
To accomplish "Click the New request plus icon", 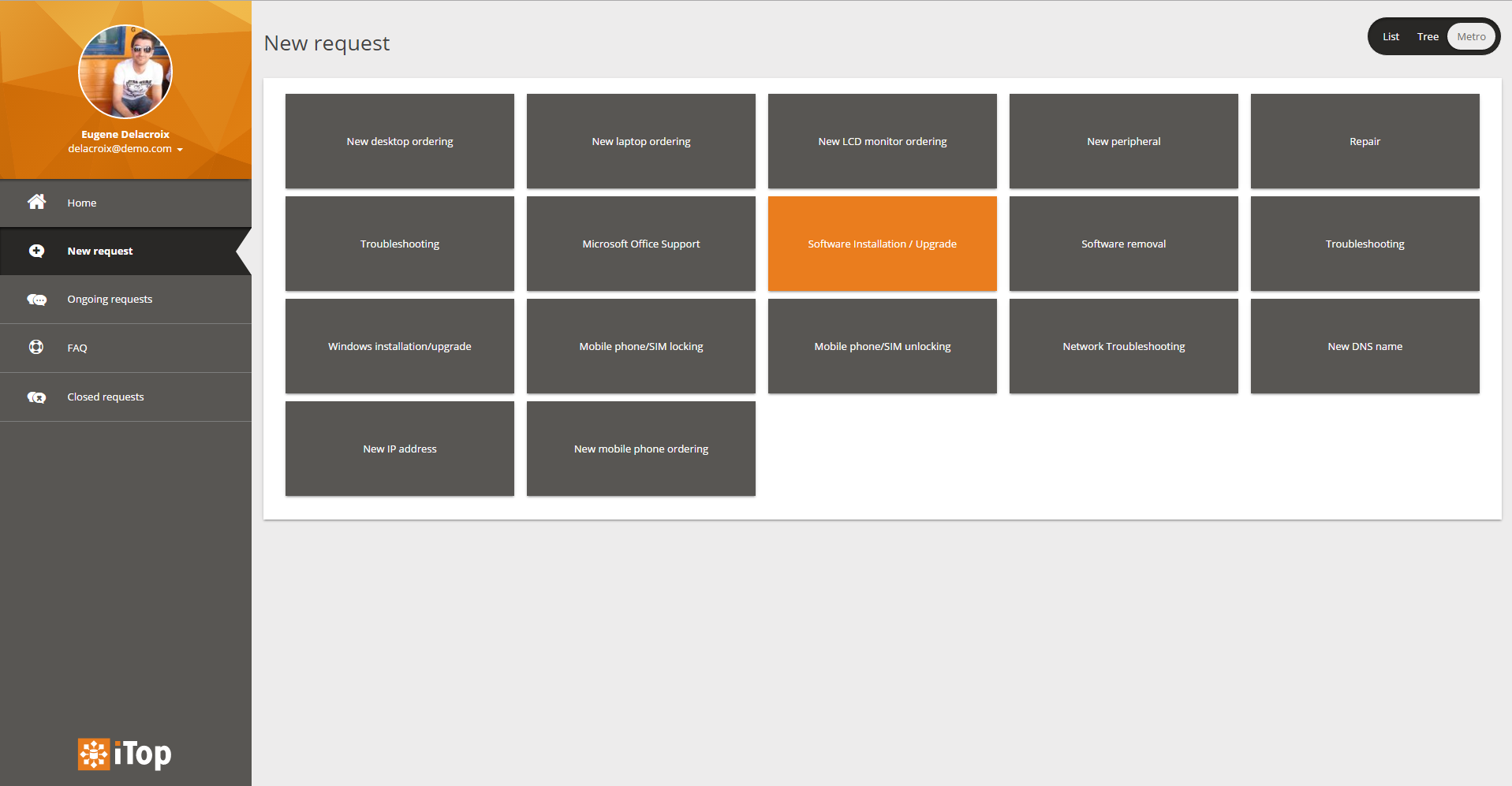I will tap(36, 251).
